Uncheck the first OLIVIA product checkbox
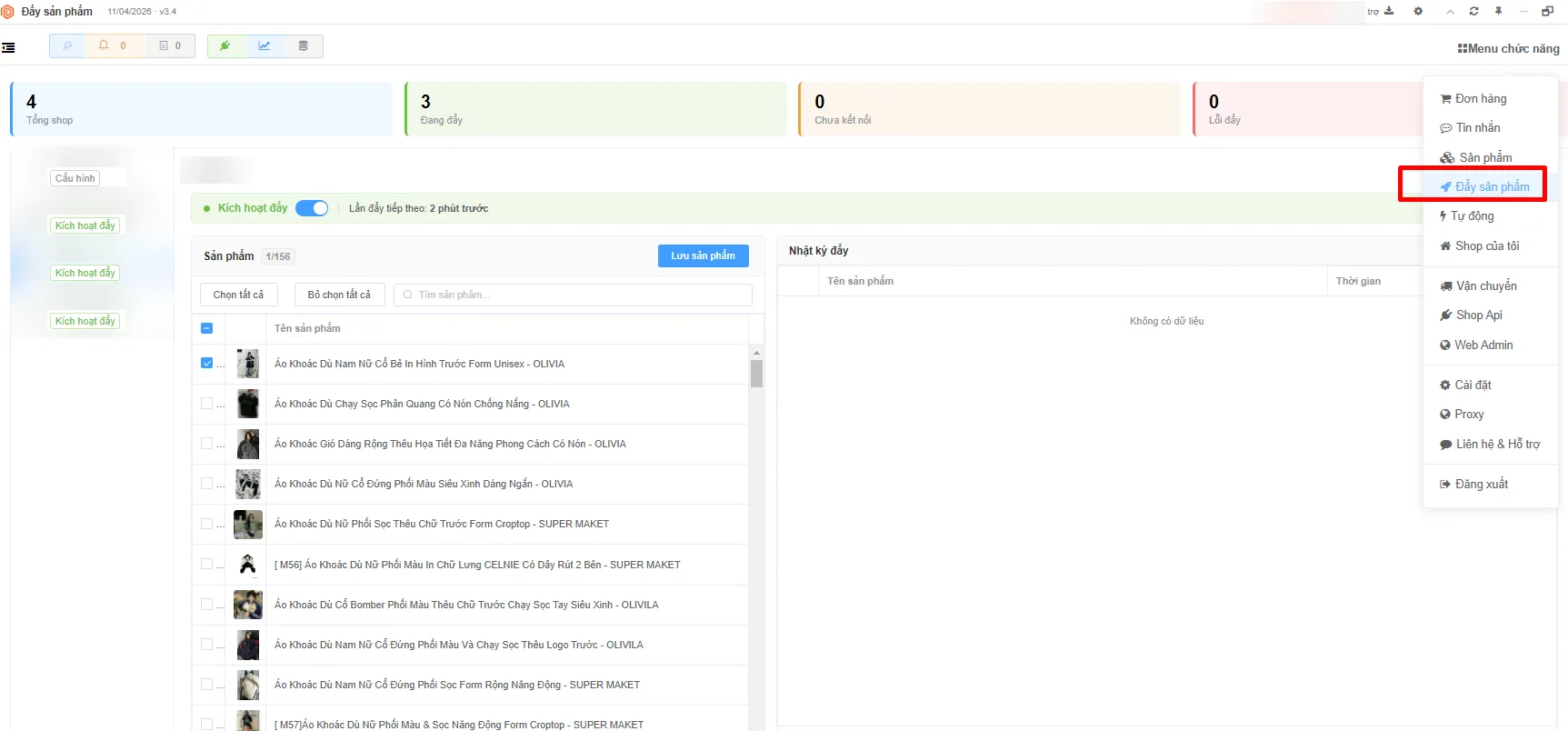1568x731 pixels. 206,363
